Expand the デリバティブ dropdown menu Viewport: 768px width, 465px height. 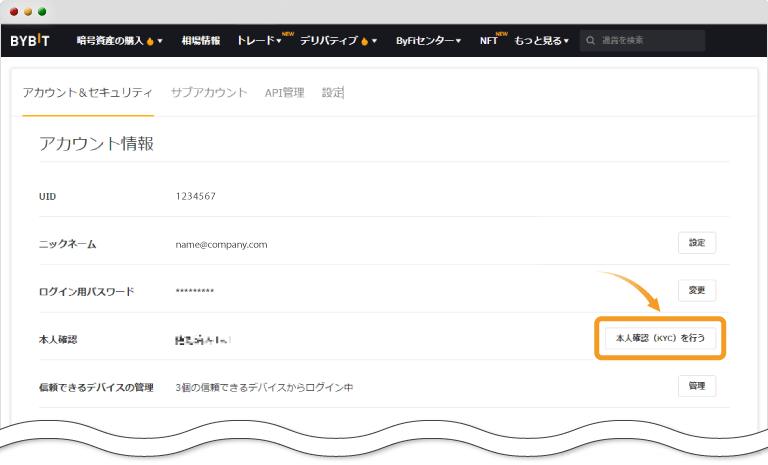point(338,41)
